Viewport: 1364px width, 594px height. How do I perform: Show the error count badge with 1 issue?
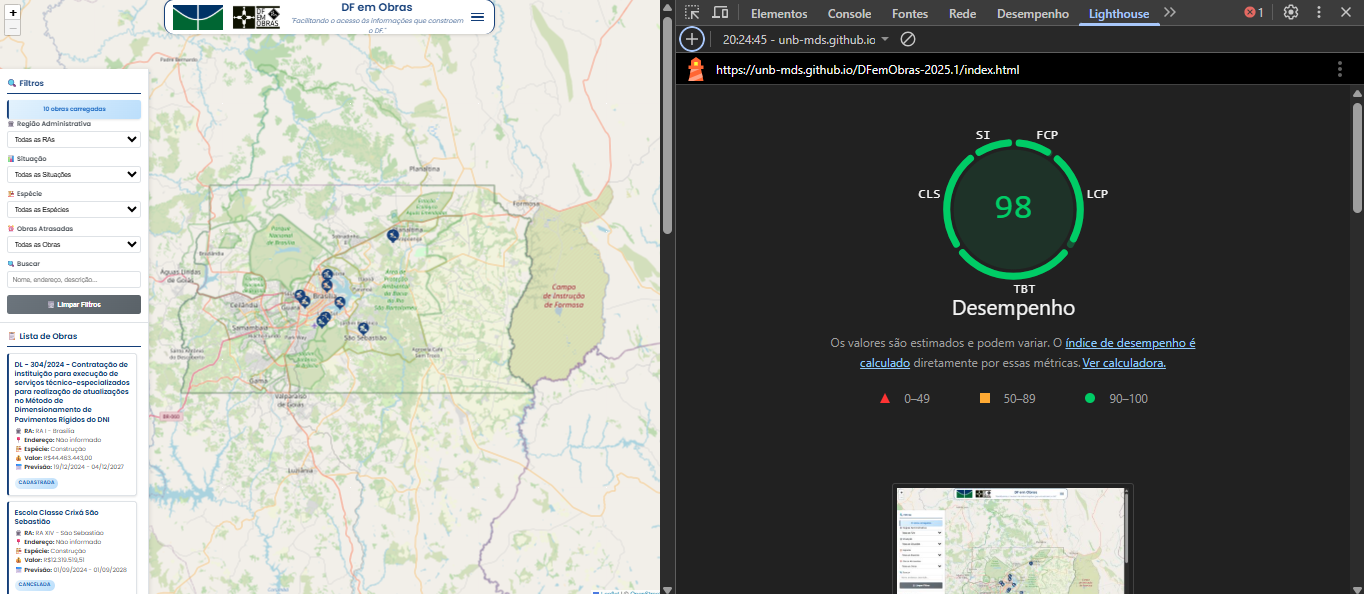coord(1254,13)
